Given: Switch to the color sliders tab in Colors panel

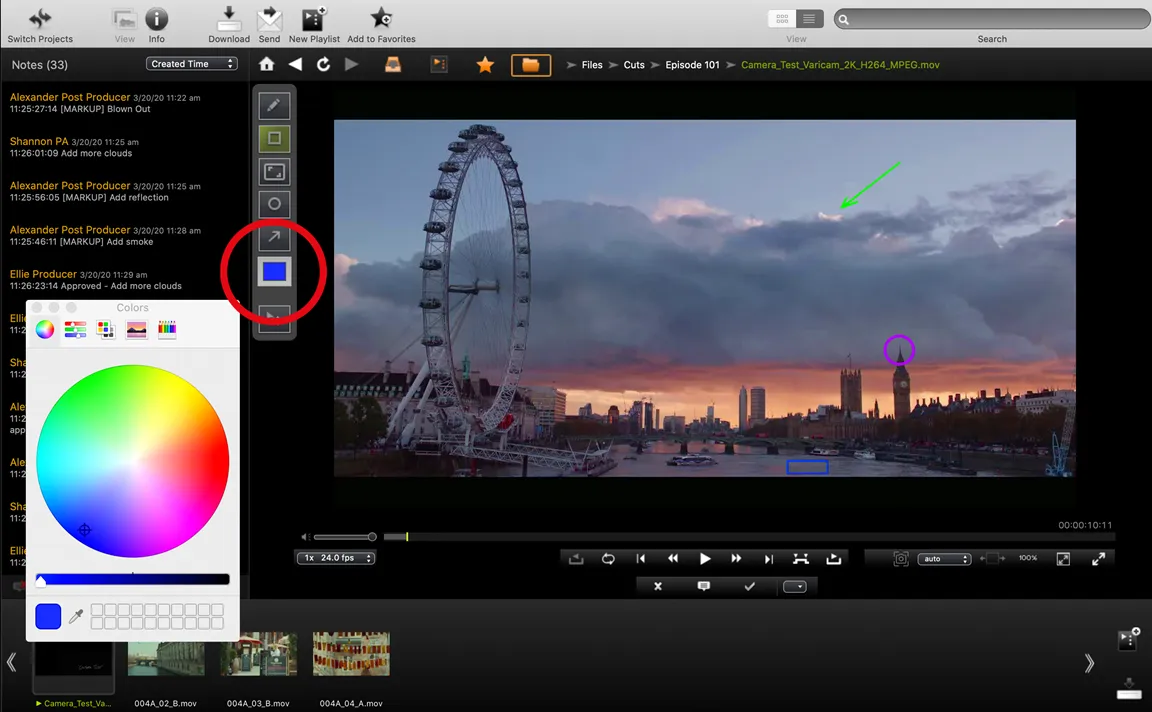Looking at the screenshot, I should (x=75, y=329).
